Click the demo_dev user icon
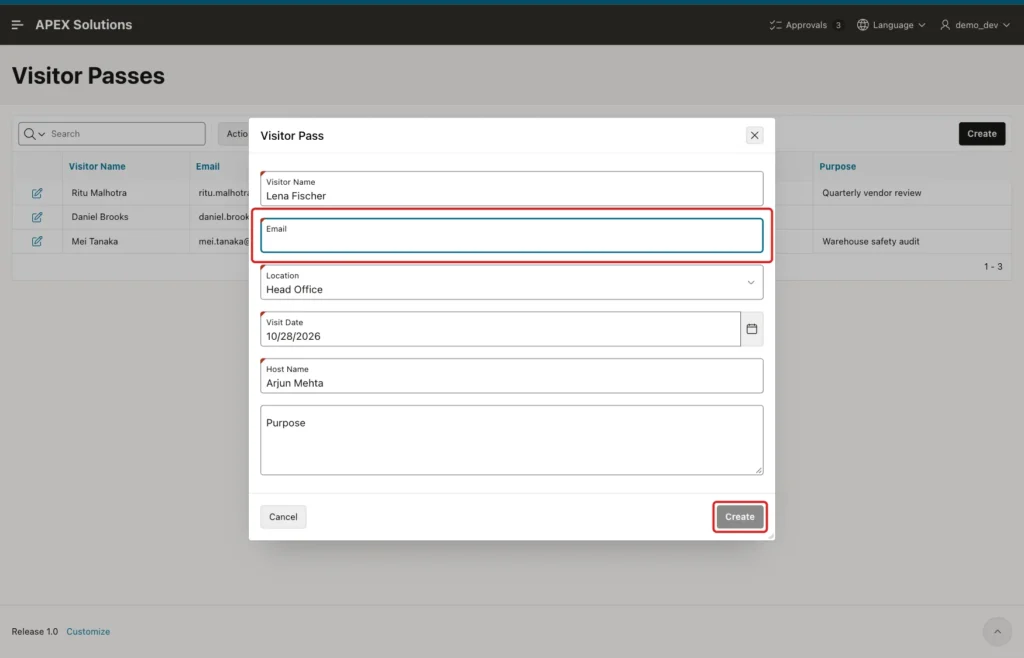Viewport: 1024px width, 658px height. [x=945, y=25]
